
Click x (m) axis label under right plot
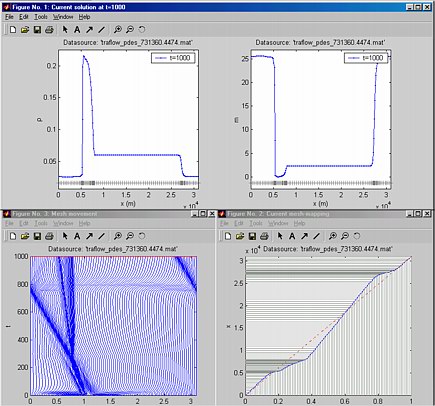click(320, 203)
